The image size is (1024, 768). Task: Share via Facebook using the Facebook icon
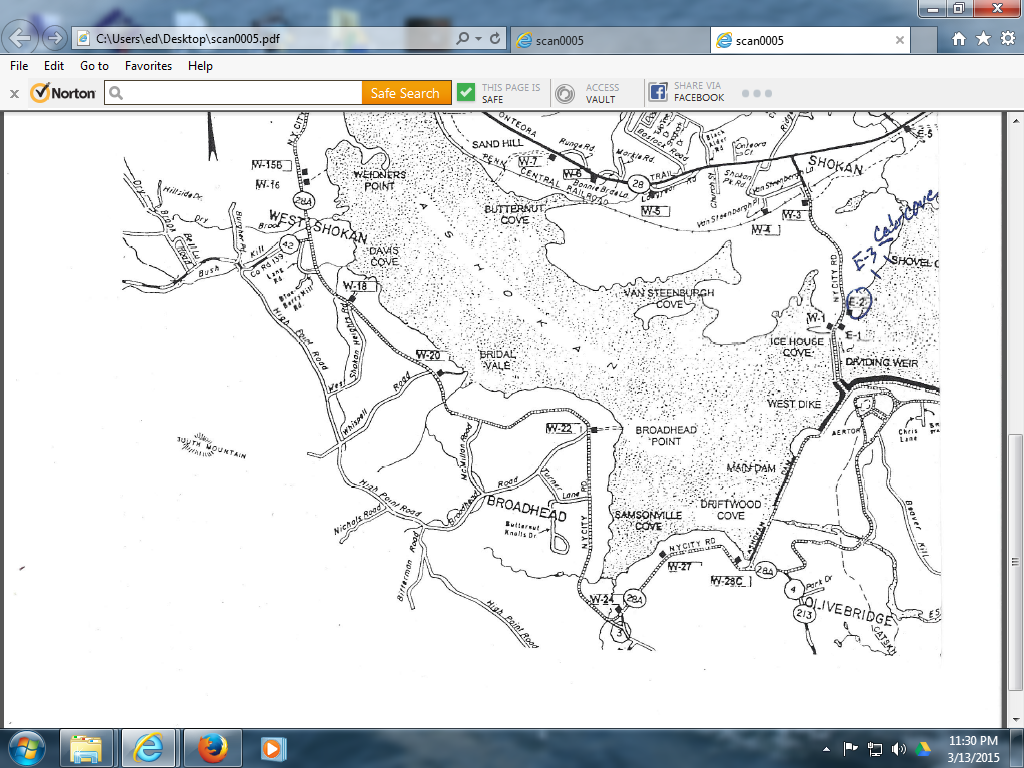(x=657, y=92)
